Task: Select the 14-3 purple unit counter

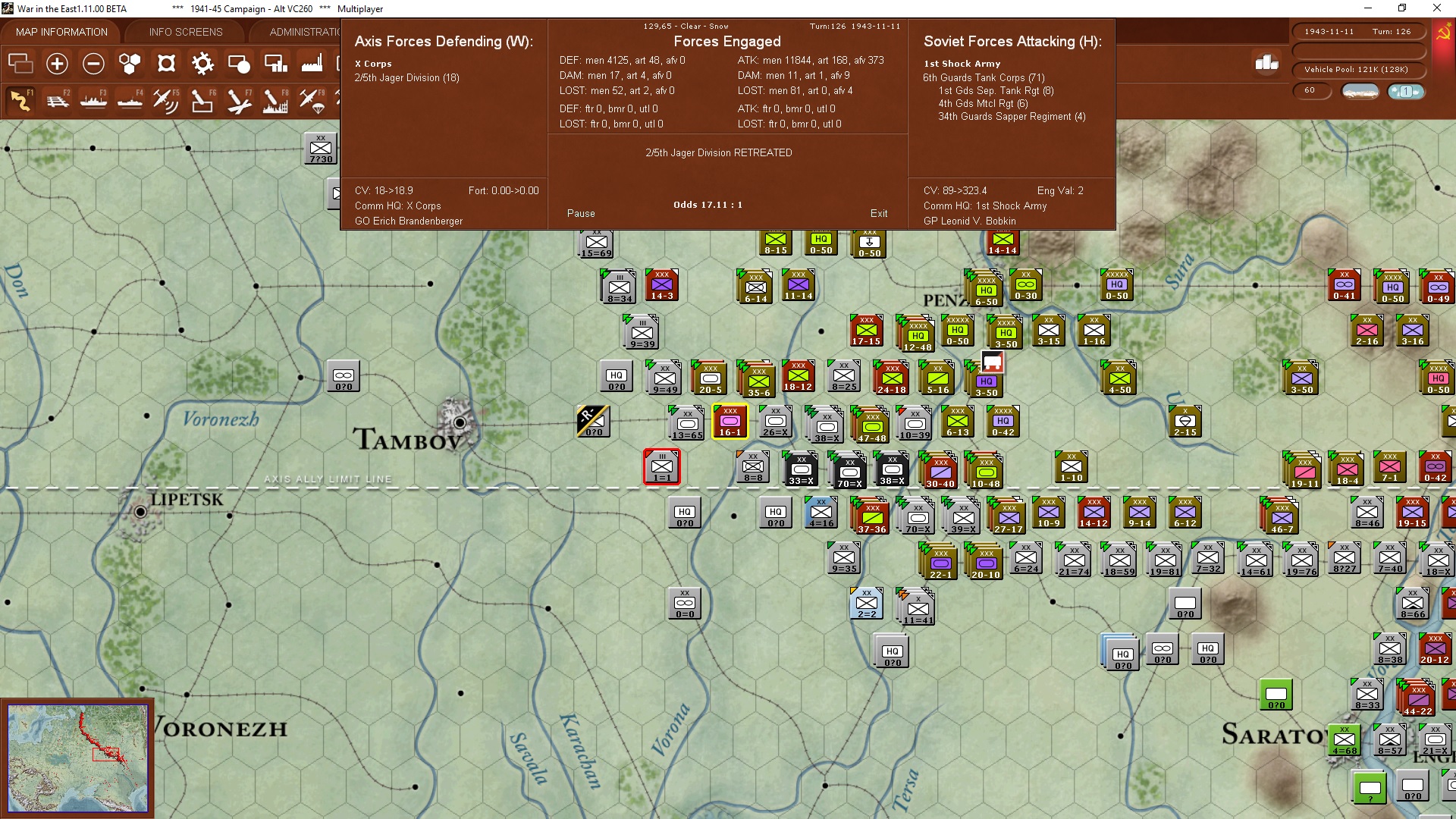Action: pyautogui.click(x=661, y=285)
